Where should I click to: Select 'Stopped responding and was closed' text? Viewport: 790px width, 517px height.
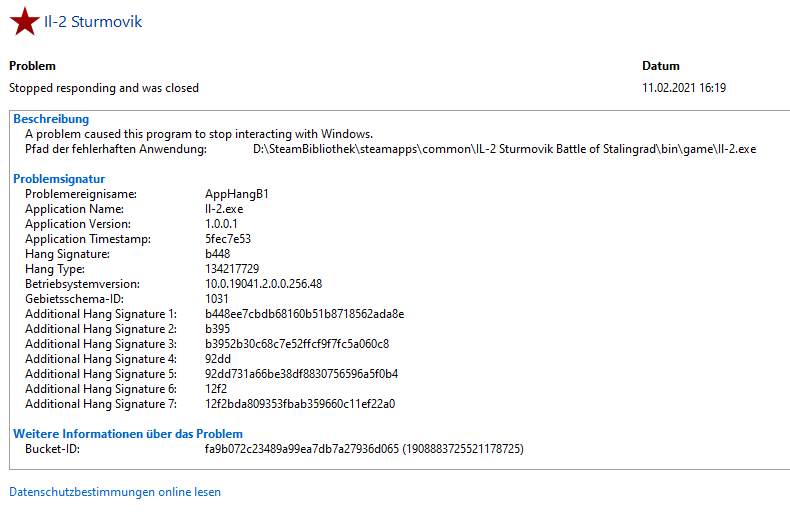pos(104,88)
